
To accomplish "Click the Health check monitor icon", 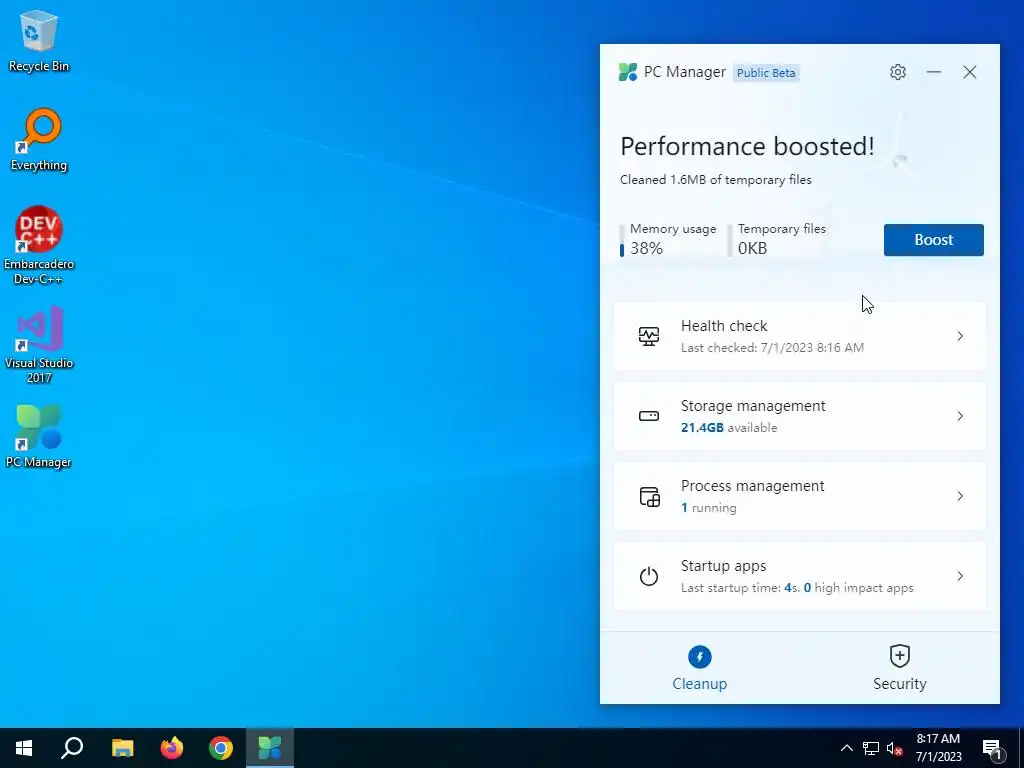I will (648, 336).
